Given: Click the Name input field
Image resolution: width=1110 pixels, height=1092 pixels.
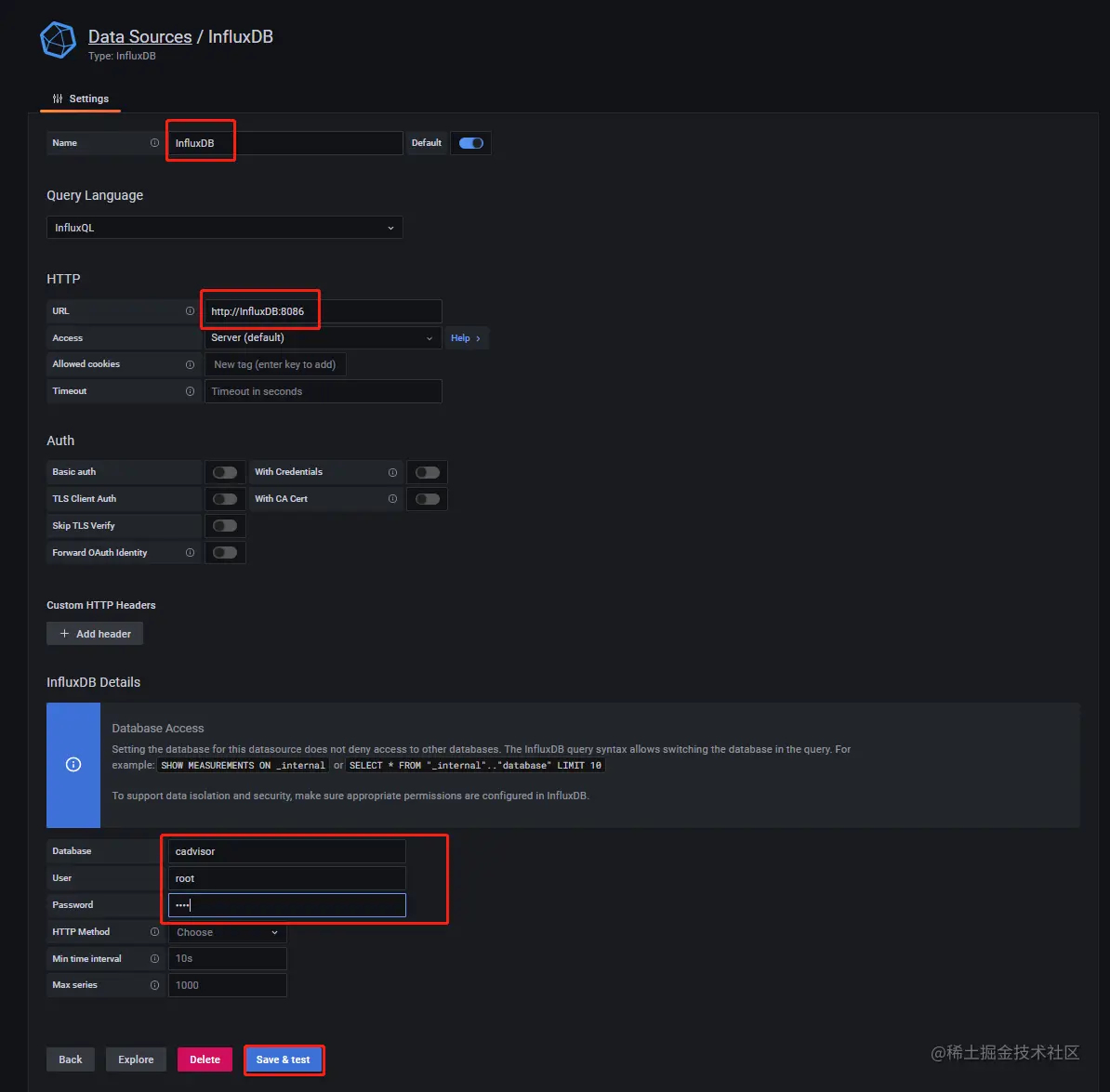Looking at the screenshot, I should point(285,143).
